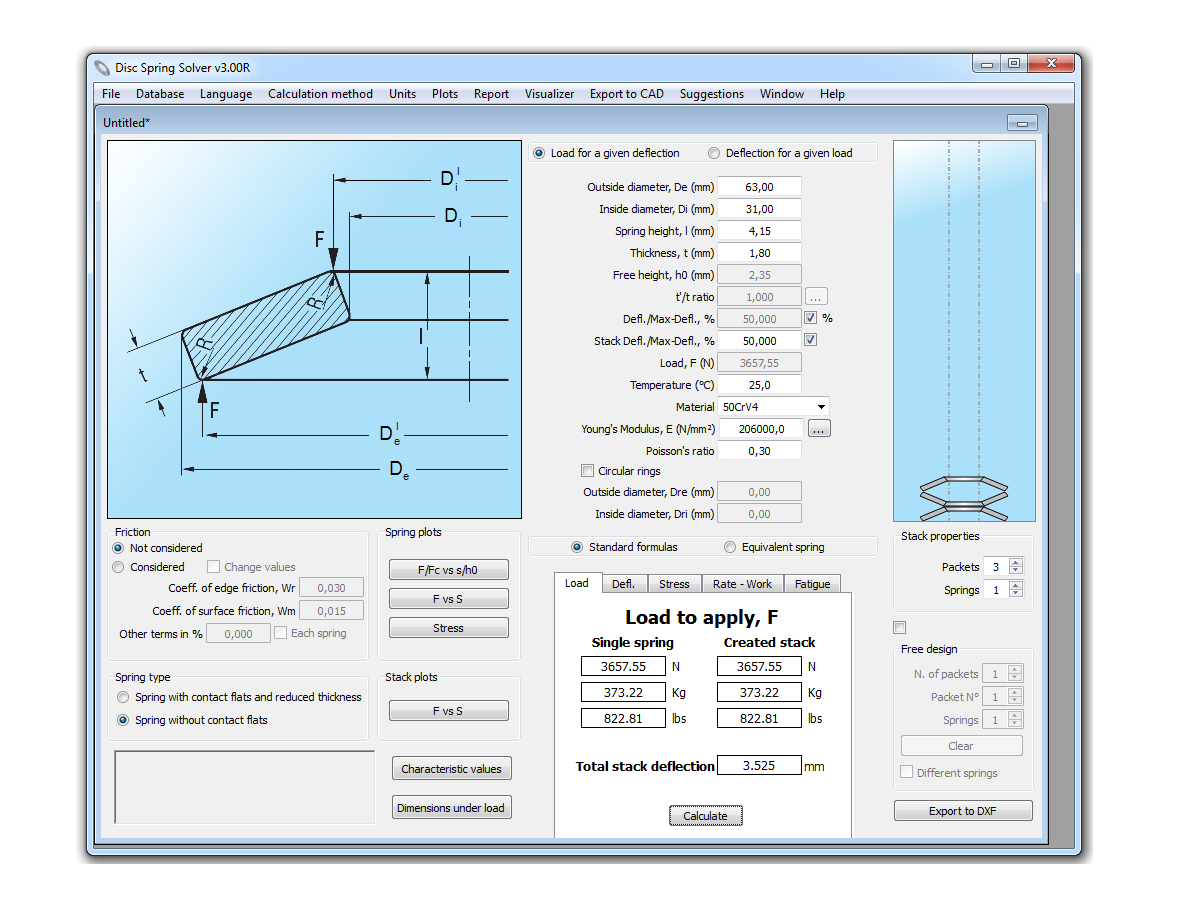Minimize the Untitled document child window
The image size is (1200, 900).
(x=1022, y=124)
